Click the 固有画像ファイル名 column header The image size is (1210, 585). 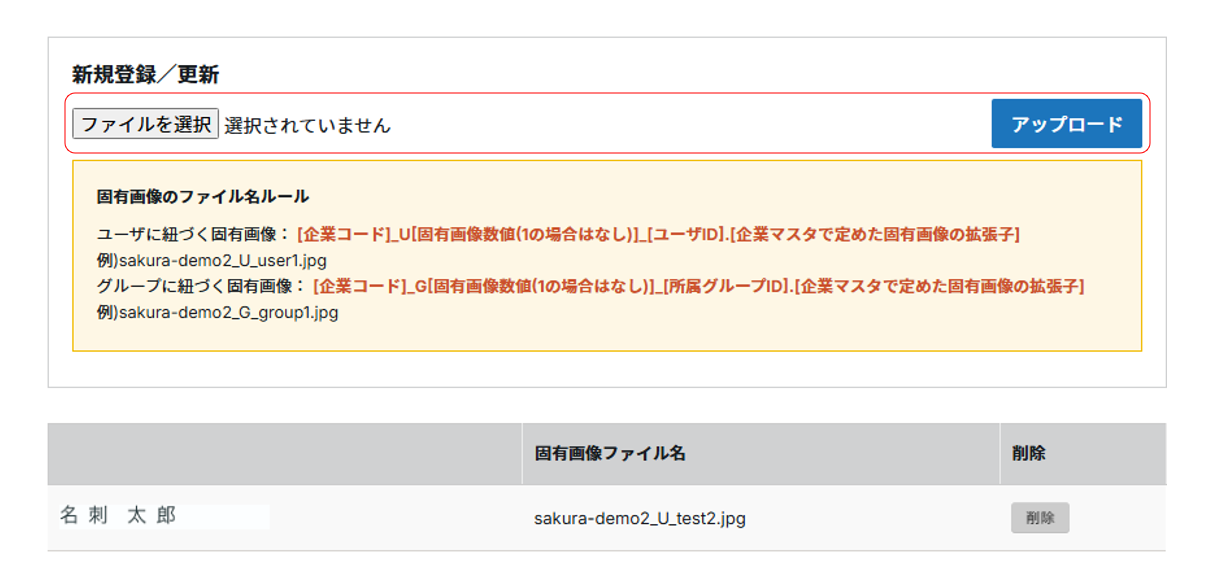610,454
